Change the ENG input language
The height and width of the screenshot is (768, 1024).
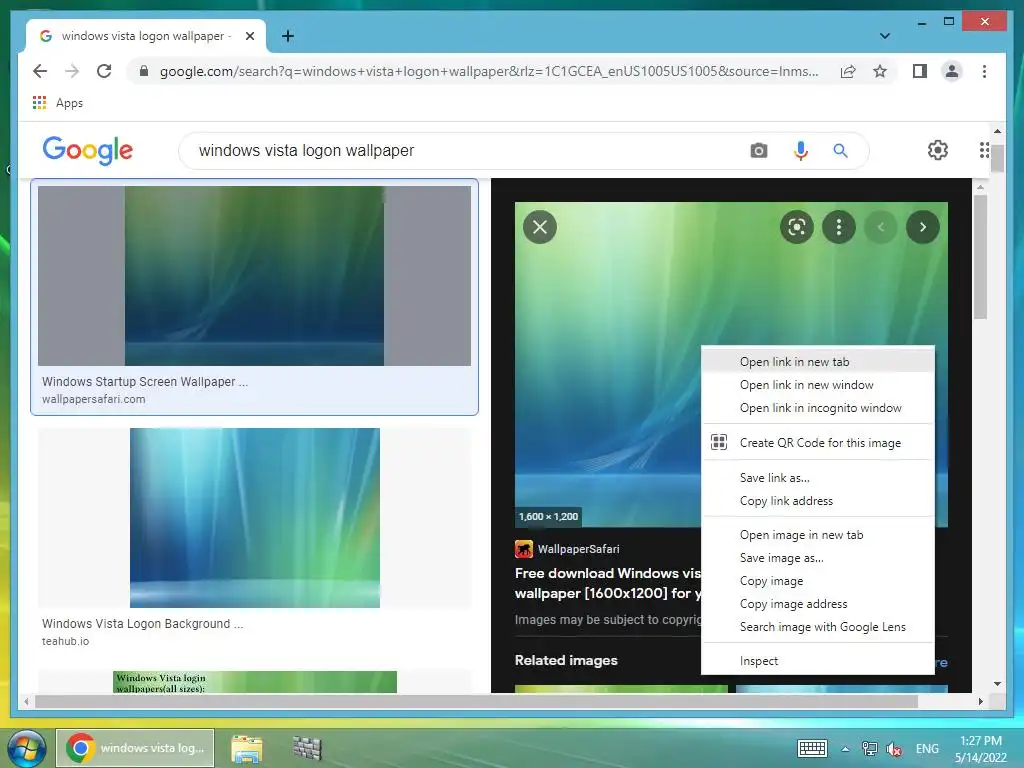(927, 749)
